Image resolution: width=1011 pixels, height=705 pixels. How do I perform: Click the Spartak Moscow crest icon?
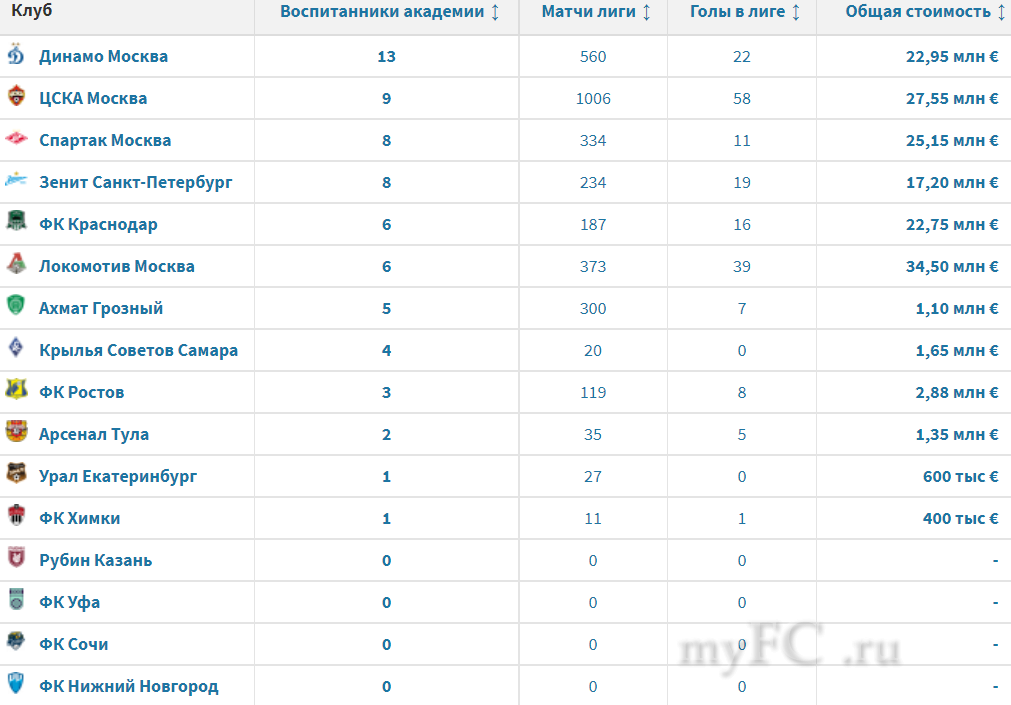[x=16, y=140]
